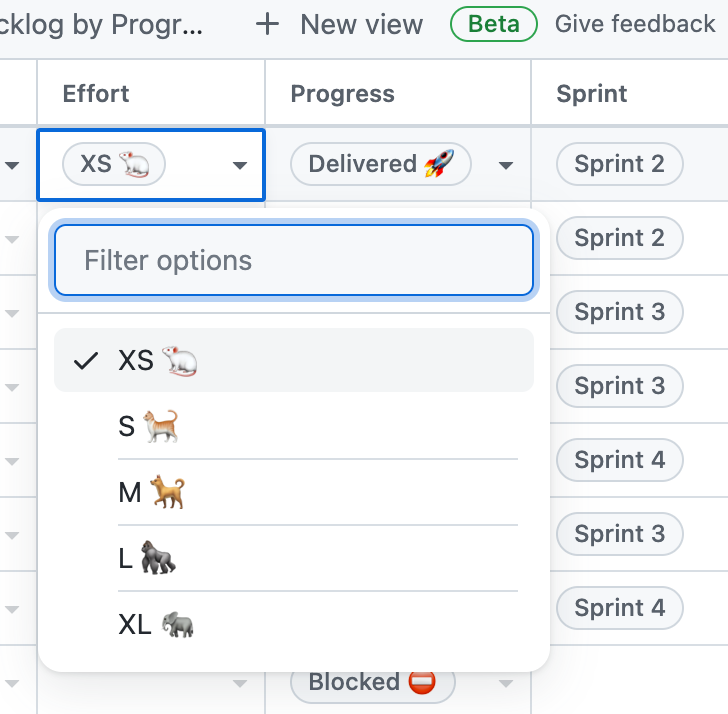Click the plus icon for New view
Screen dimensions: 728x714
(267, 24)
